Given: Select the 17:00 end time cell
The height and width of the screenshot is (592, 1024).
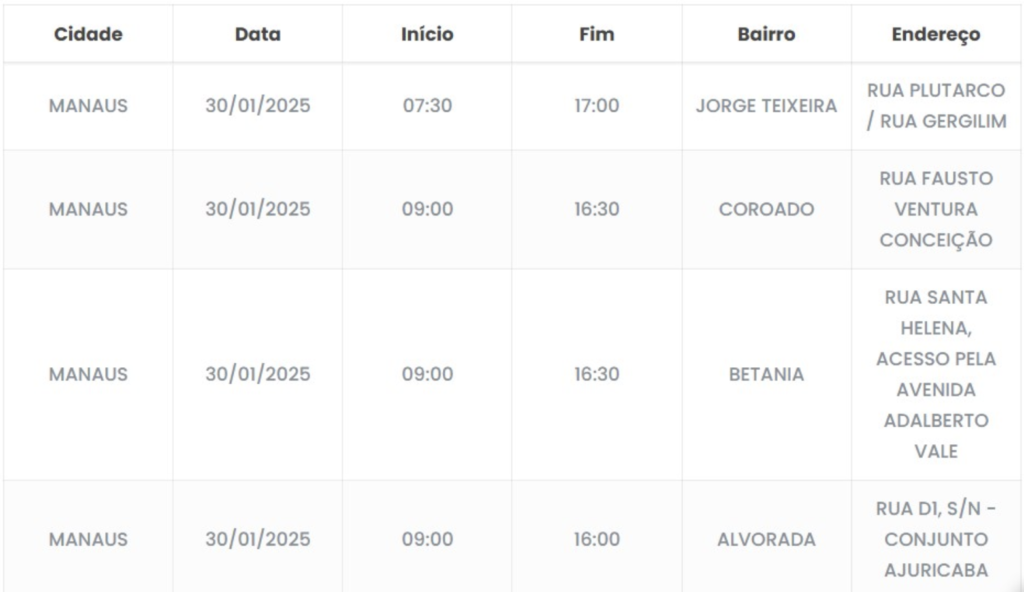Looking at the screenshot, I should point(596,106).
